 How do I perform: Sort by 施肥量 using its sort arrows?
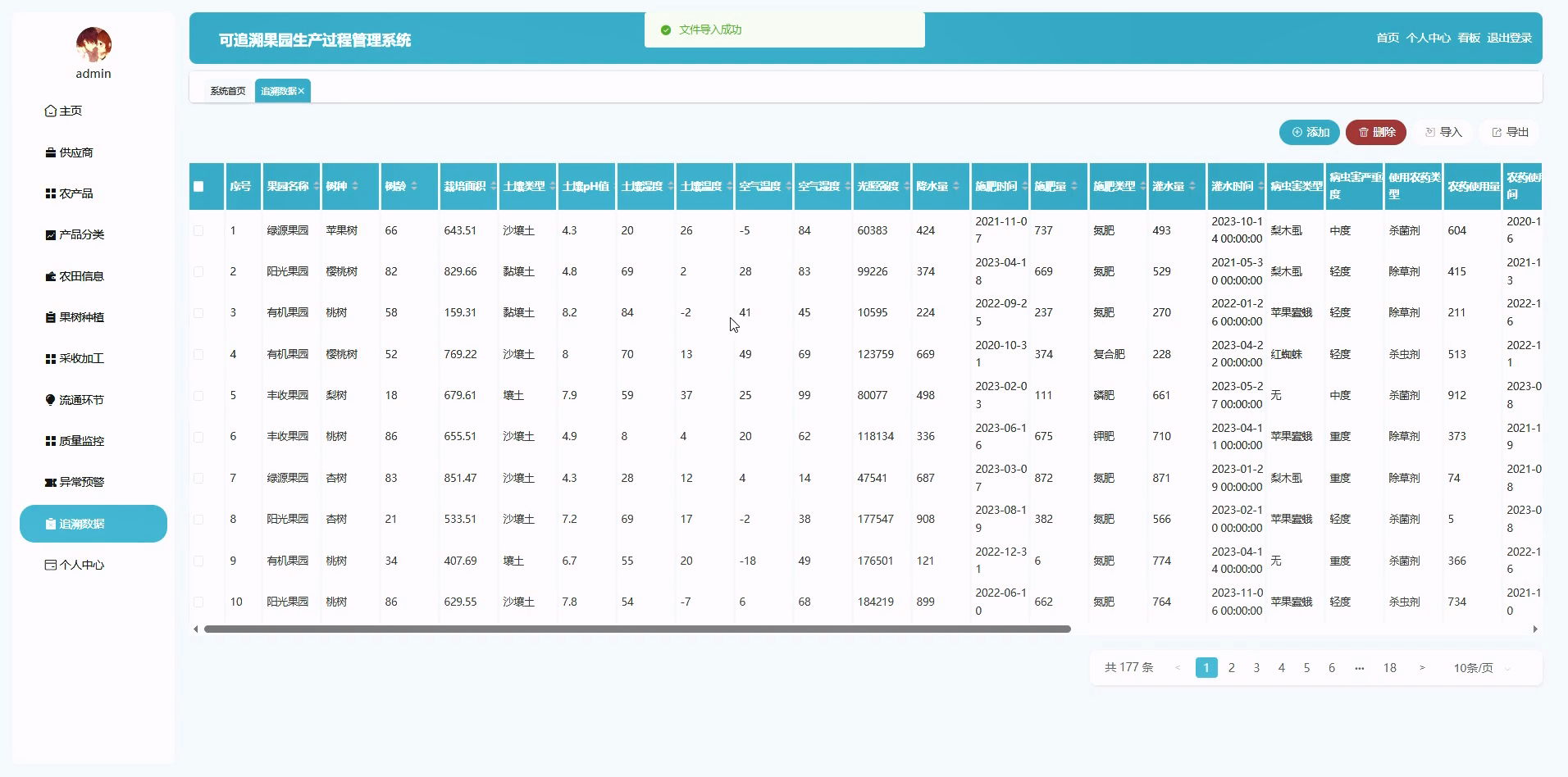(1074, 186)
